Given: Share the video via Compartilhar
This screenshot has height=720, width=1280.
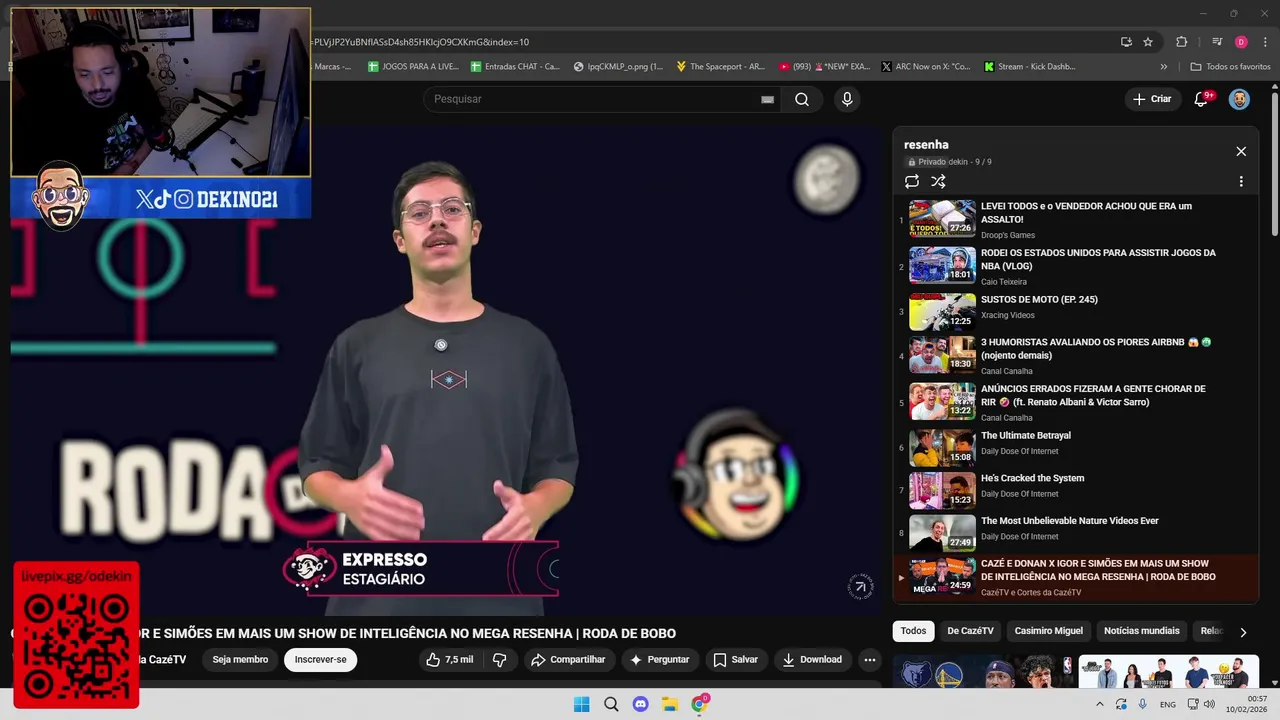Looking at the screenshot, I should (x=568, y=659).
